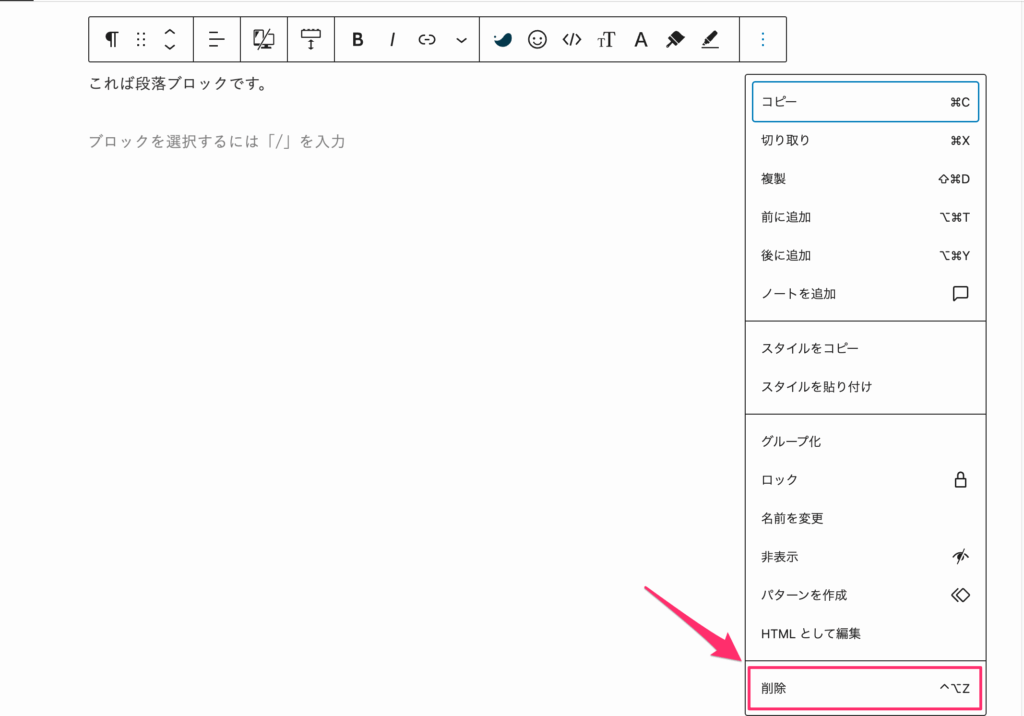Screen dimensions: 1024x716
Task: Select the block drag handle icon
Action: click(140, 39)
